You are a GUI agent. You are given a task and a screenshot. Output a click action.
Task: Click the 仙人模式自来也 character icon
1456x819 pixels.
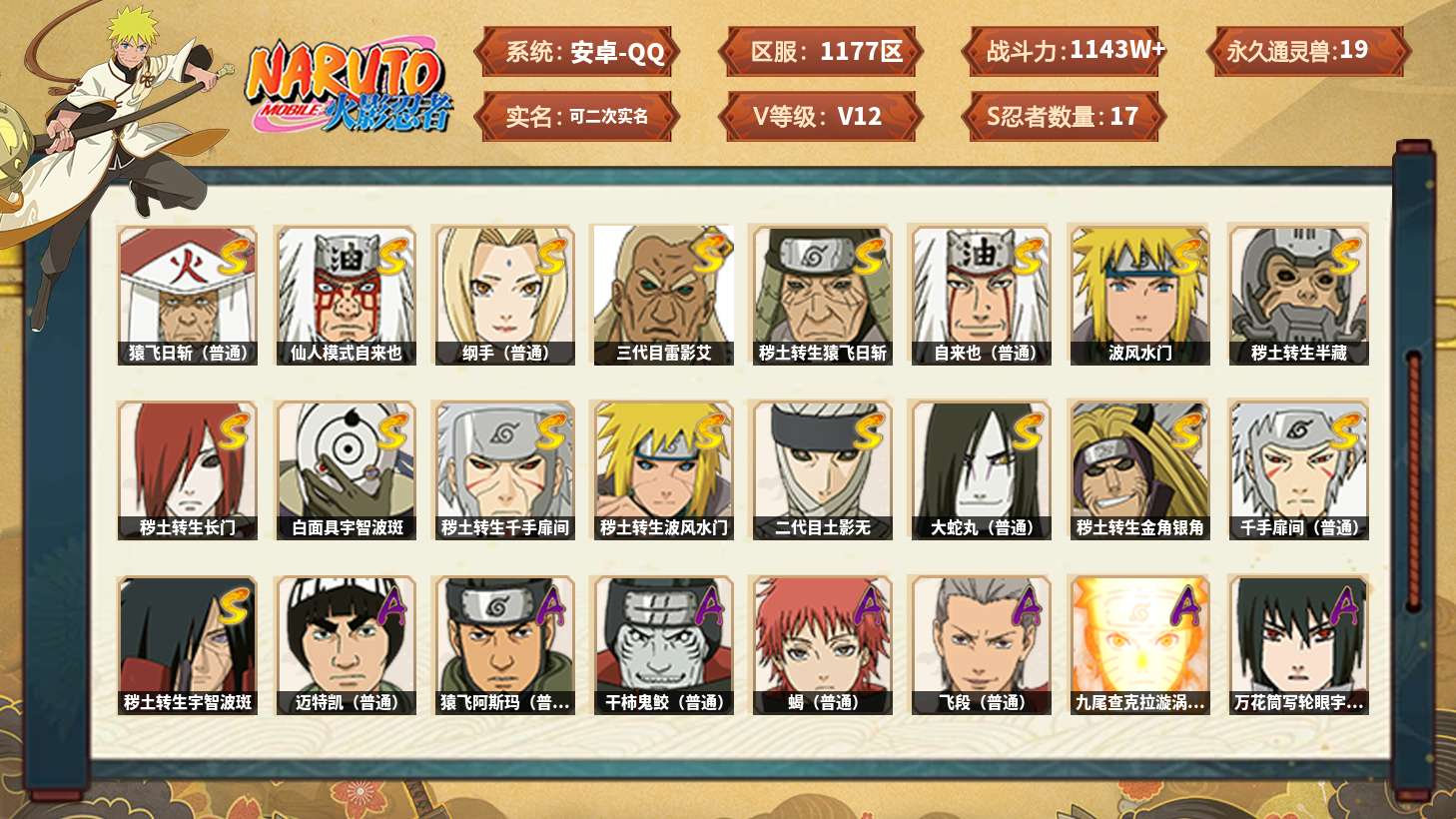(346, 295)
